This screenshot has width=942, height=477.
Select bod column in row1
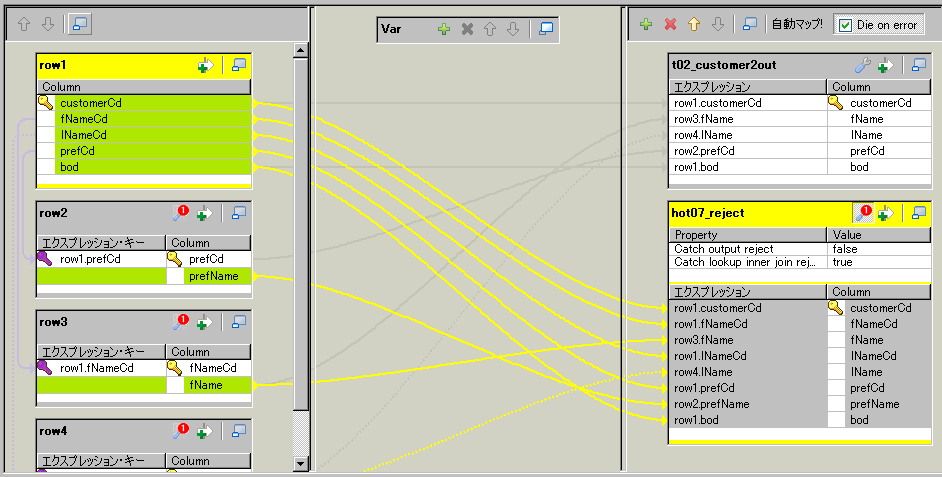(153, 167)
